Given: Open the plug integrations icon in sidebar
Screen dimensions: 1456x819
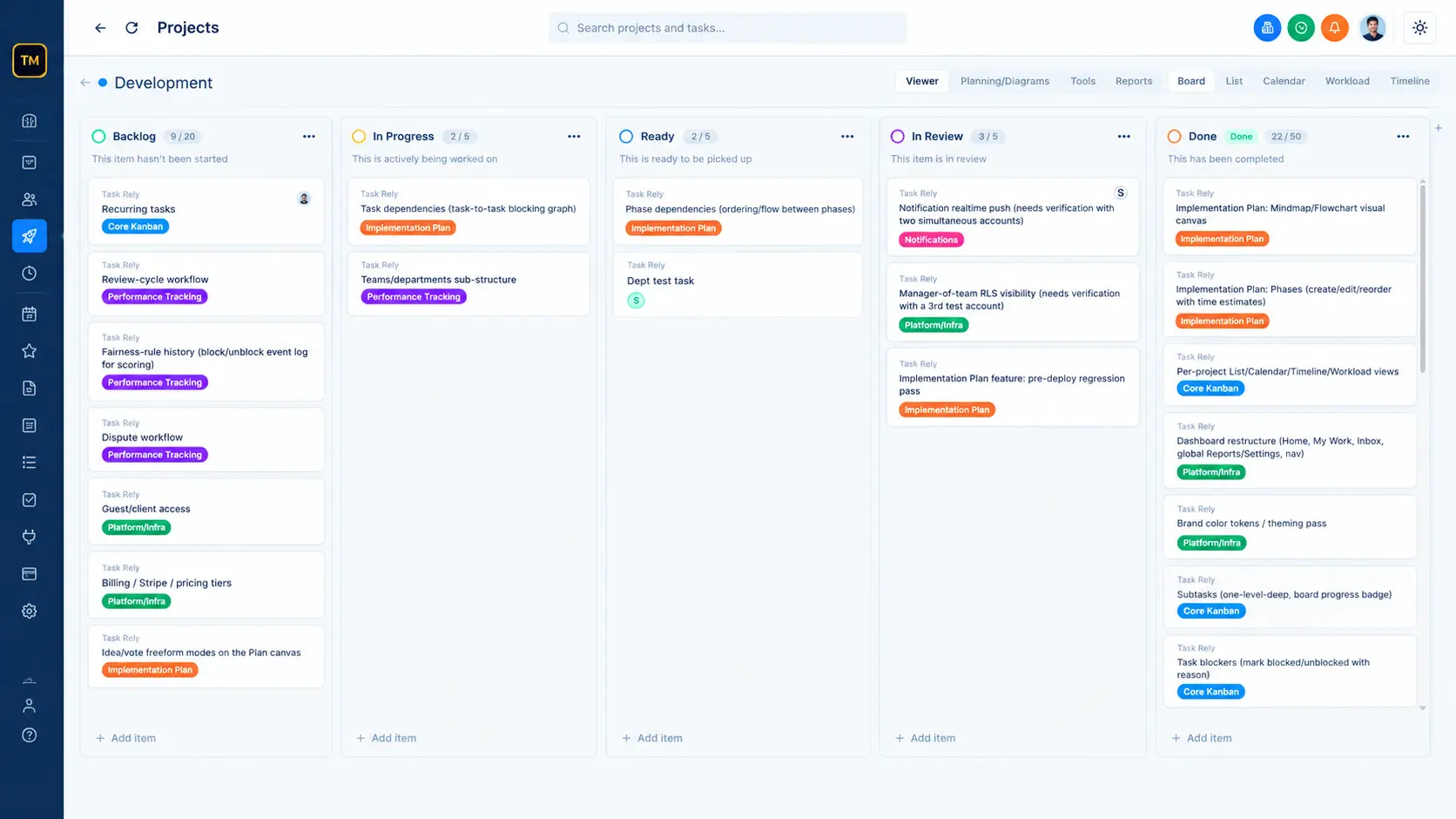Looking at the screenshot, I should [x=30, y=537].
